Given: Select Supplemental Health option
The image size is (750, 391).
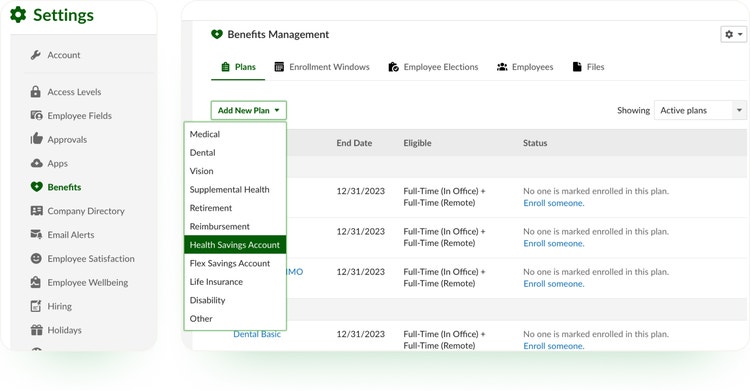Looking at the screenshot, I should [x=230, y=190].
